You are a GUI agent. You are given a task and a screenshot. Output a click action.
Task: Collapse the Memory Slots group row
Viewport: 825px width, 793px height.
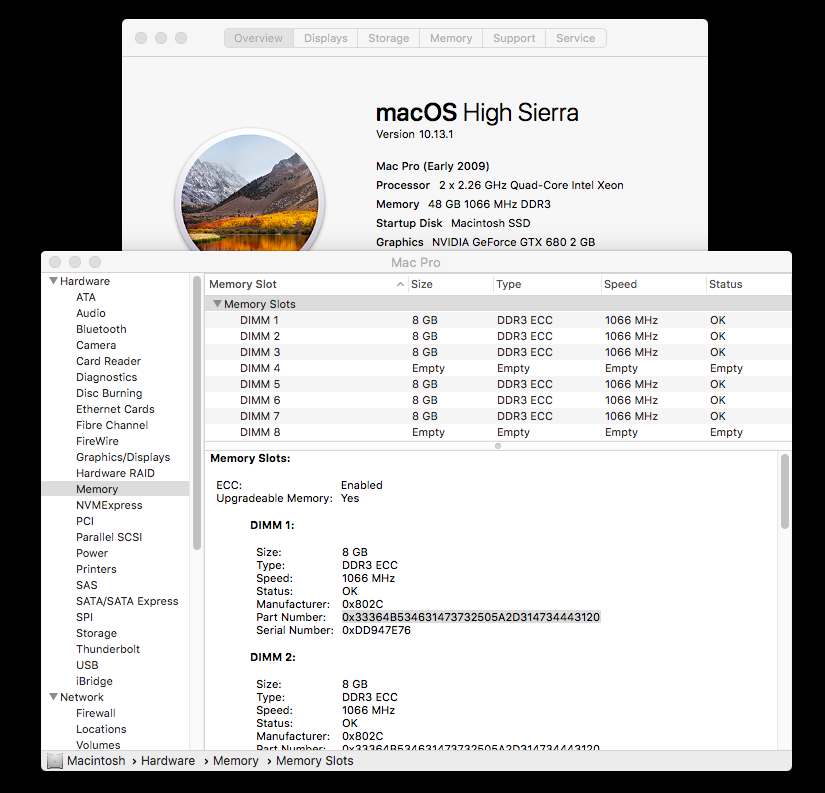click(217, 304)
